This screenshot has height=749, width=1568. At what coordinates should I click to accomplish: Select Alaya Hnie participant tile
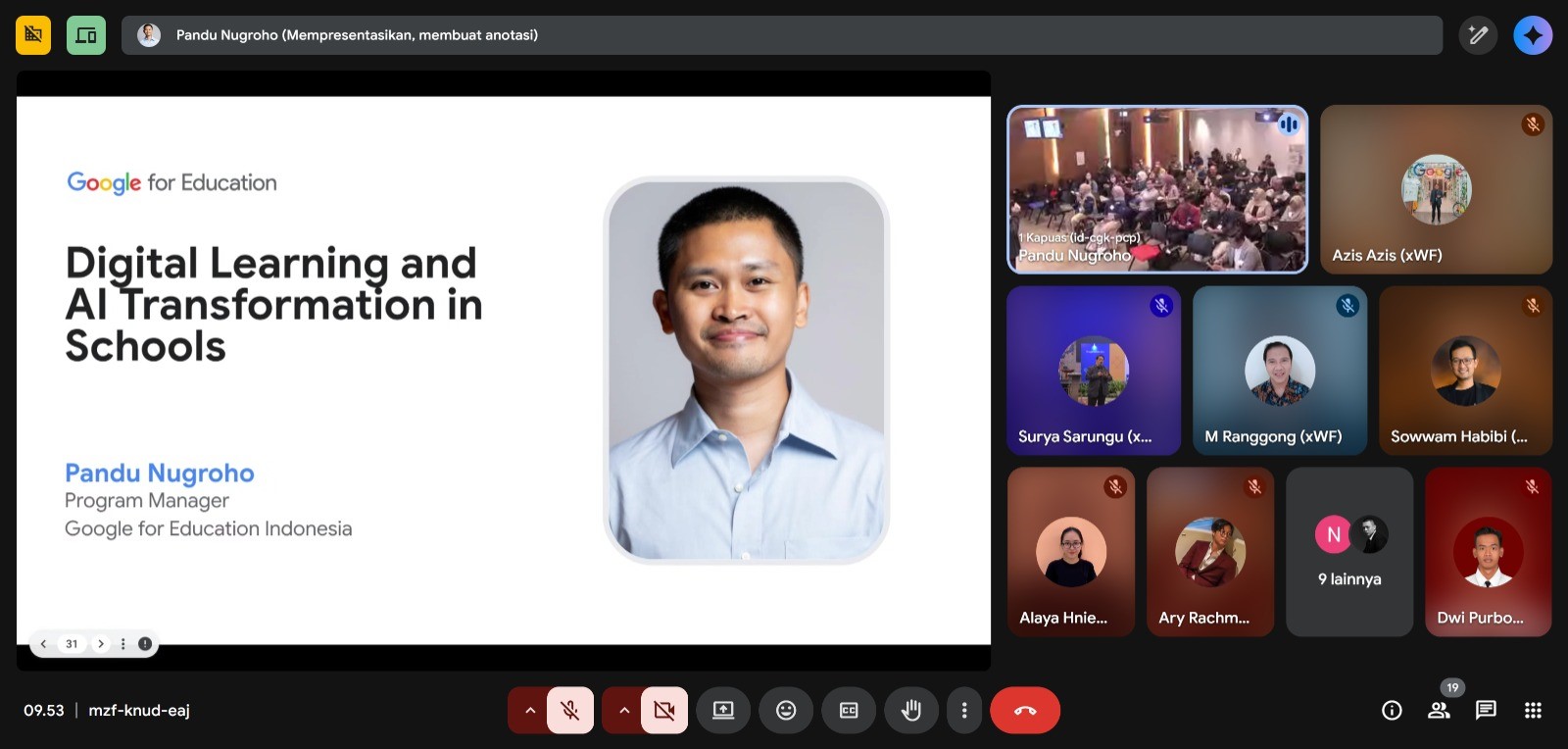pyautogui.click(x=1071, y=552)
